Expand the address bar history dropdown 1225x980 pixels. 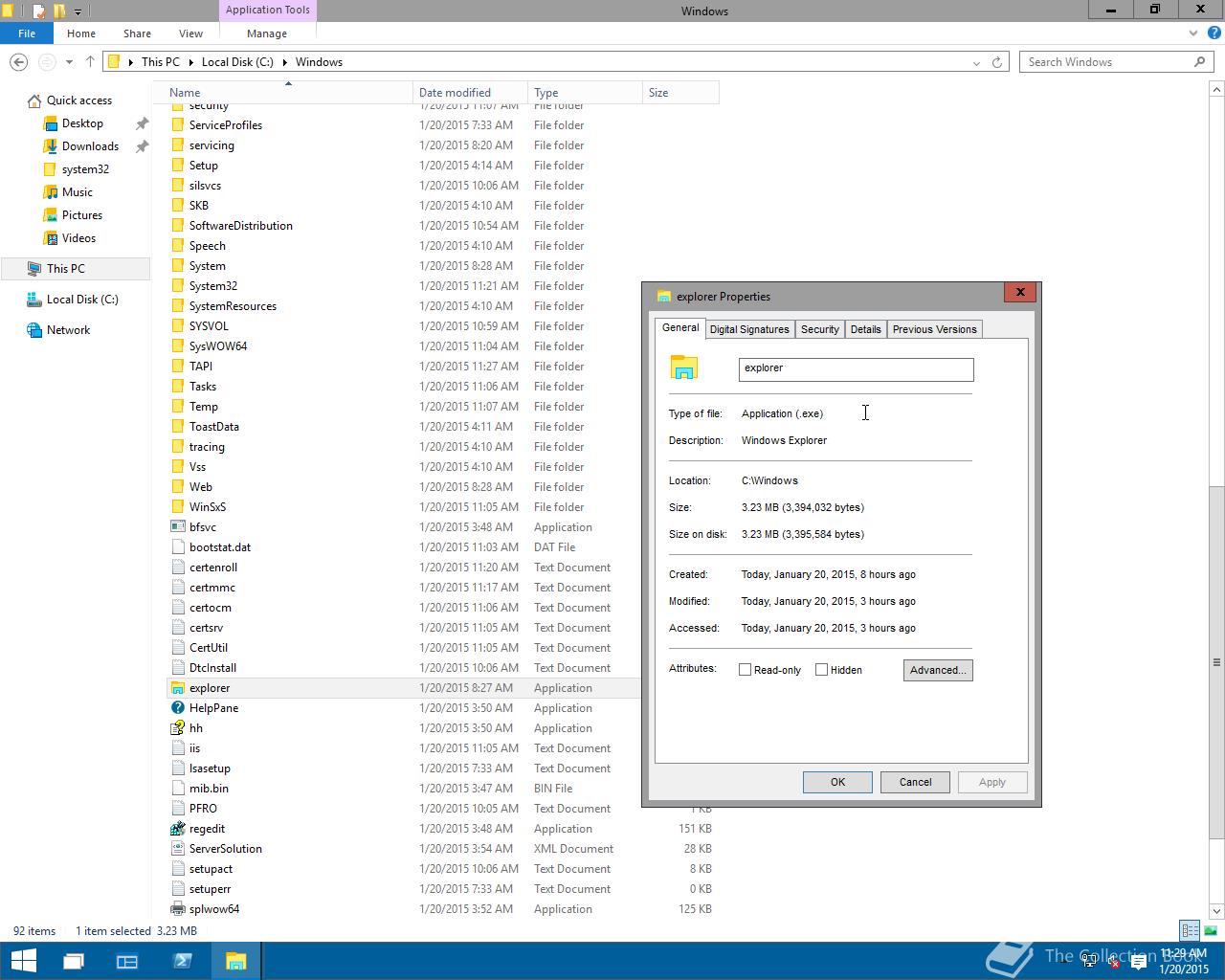pyautogui.click(x=976, y=62)
